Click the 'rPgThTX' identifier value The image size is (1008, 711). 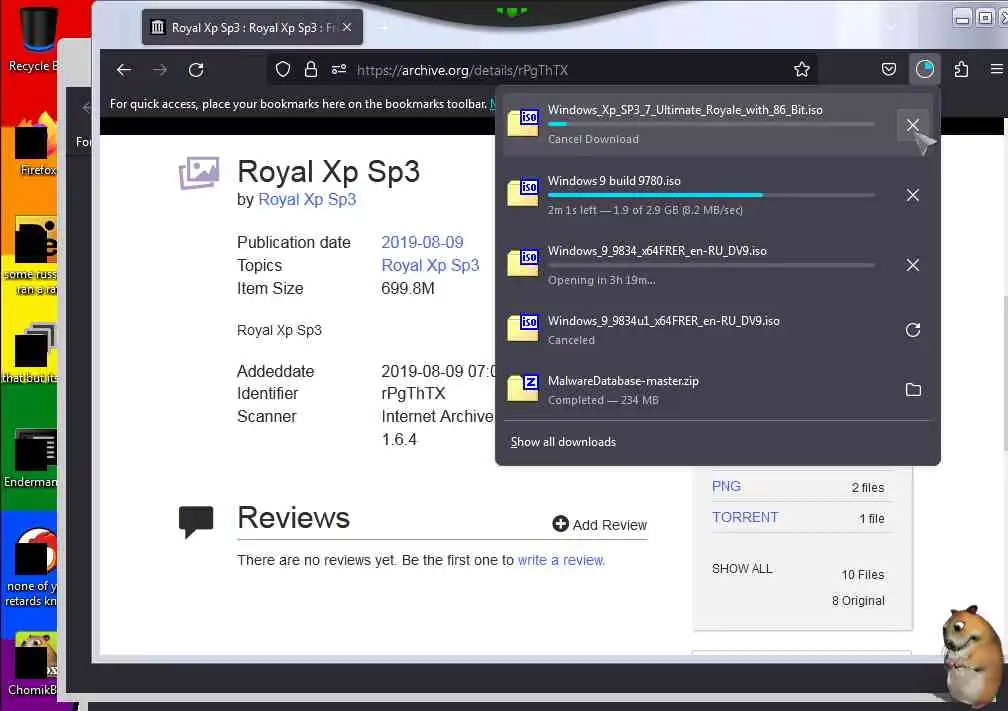click(413, 393)
